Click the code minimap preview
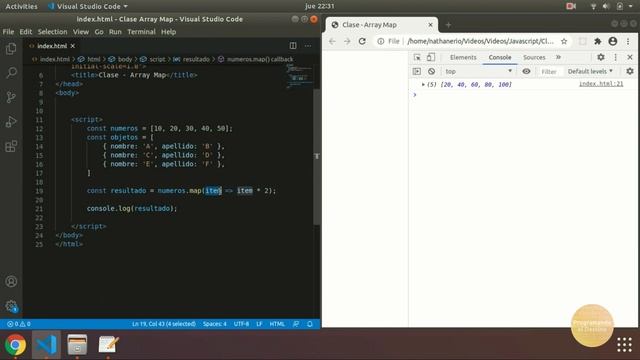Image resolution: width=640 pixels, height=360 pixels. (300, 77)
